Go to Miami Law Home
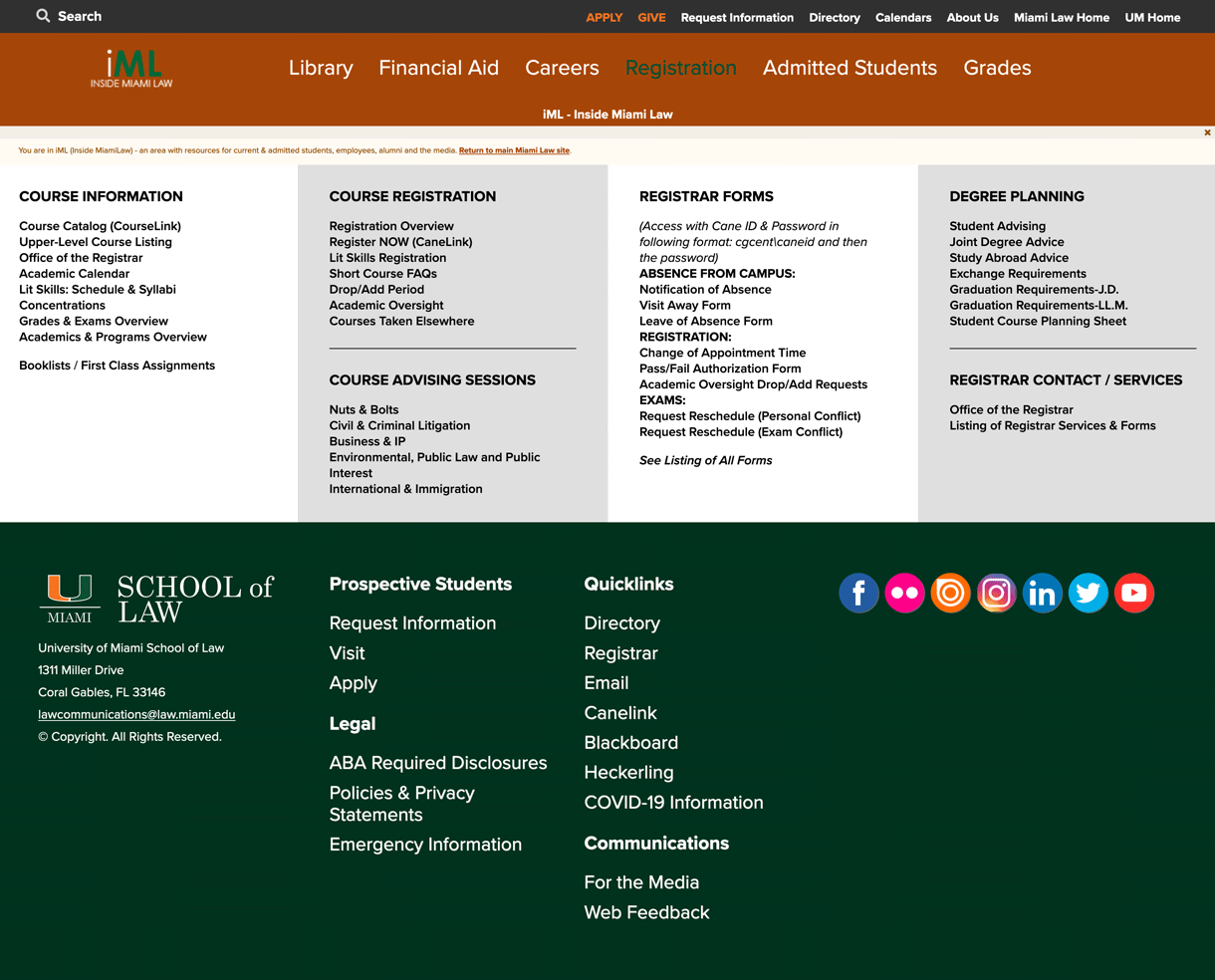1215x980 pixels. coord(1062,17)
